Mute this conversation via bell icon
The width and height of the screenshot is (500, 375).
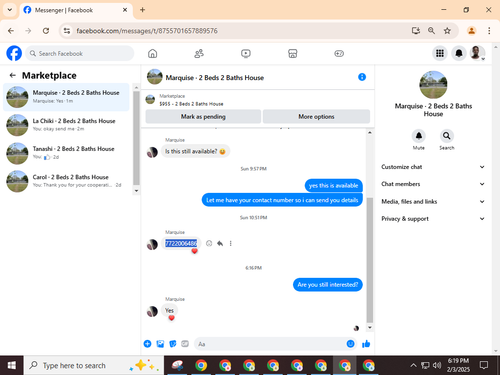[419, 136]
